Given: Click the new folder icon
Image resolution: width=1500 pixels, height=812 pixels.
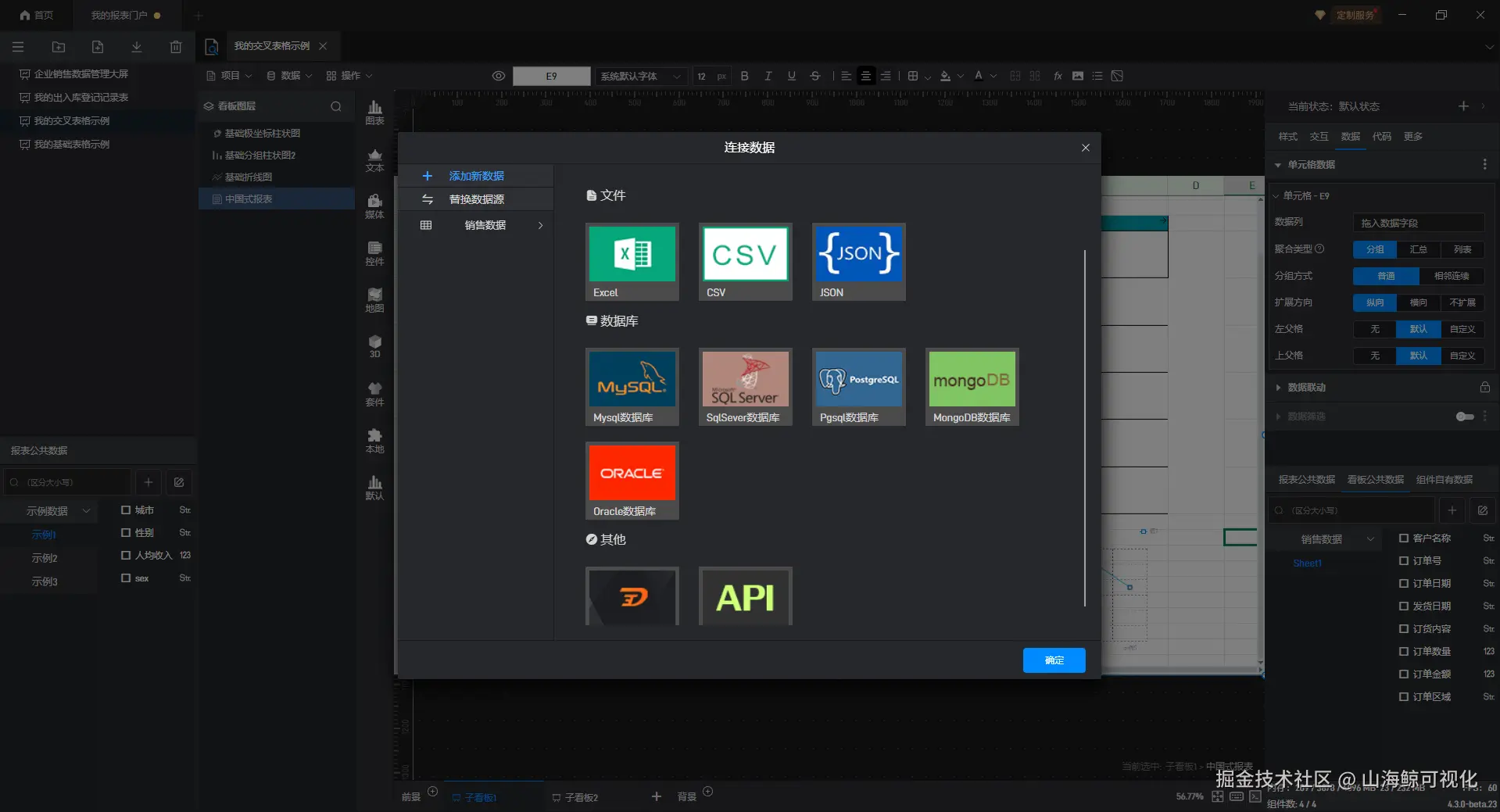Looking at the screenshot, I should tap(59, 47).
